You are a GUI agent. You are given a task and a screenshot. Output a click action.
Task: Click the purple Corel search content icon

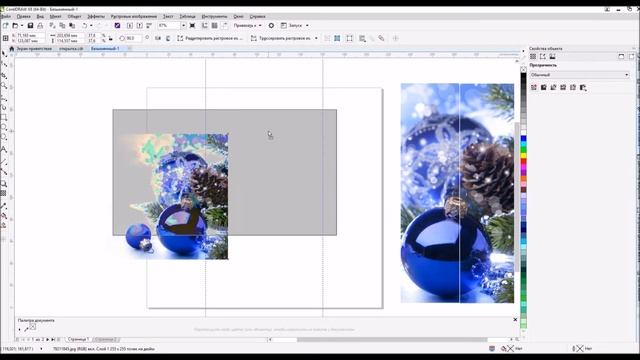[118, 25]
